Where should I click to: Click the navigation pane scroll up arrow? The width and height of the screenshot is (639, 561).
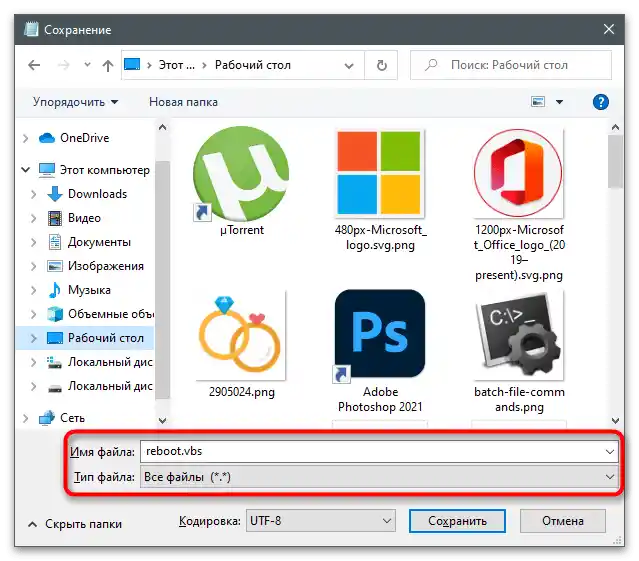pyautogui.click(x=162, y=127)
